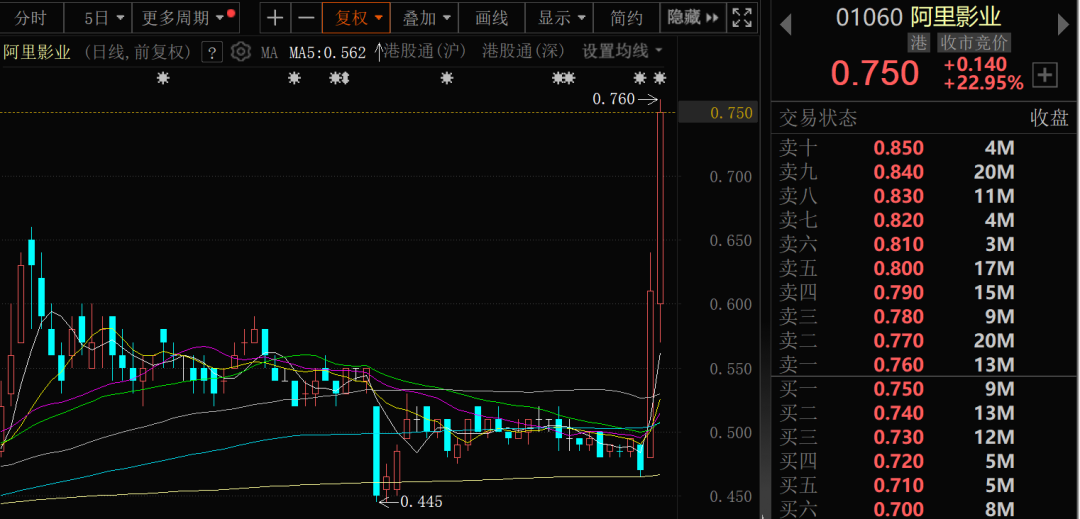Open the 显示 menu
This screenshot has width=1080, height=519.
(x=560, y=18)
